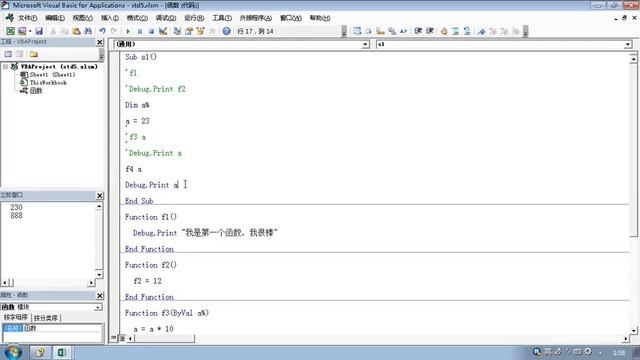Open the 插入 (Insert) menu
This screenshot has width=640, height=360.
(110, 18)
